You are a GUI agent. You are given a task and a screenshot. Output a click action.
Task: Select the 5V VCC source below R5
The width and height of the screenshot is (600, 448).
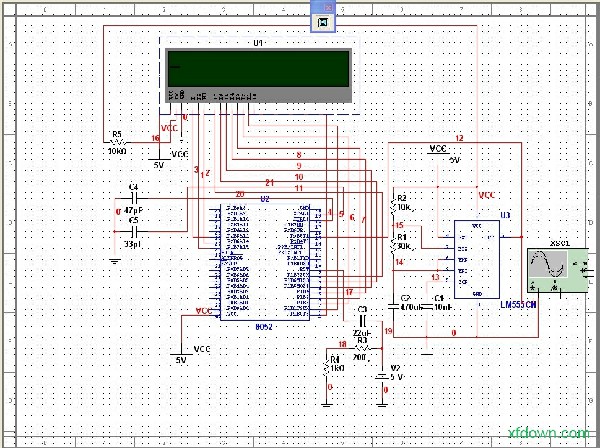(x=160, y=159)
